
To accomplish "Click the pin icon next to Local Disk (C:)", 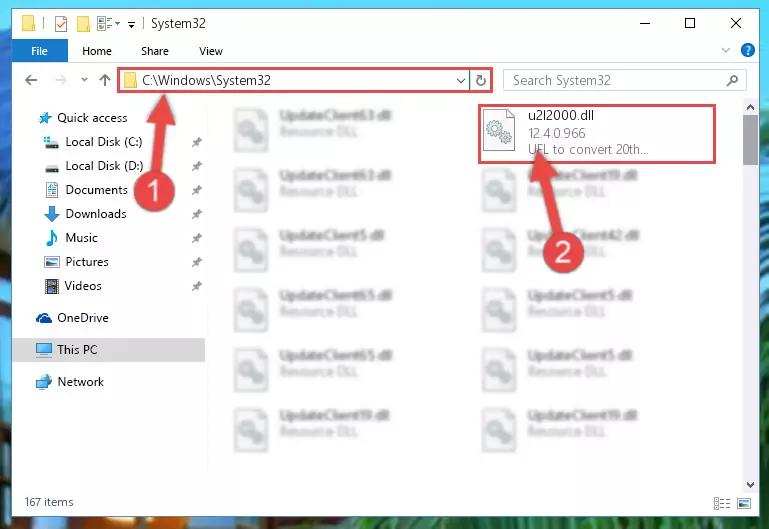I will (x=197, y=142).
